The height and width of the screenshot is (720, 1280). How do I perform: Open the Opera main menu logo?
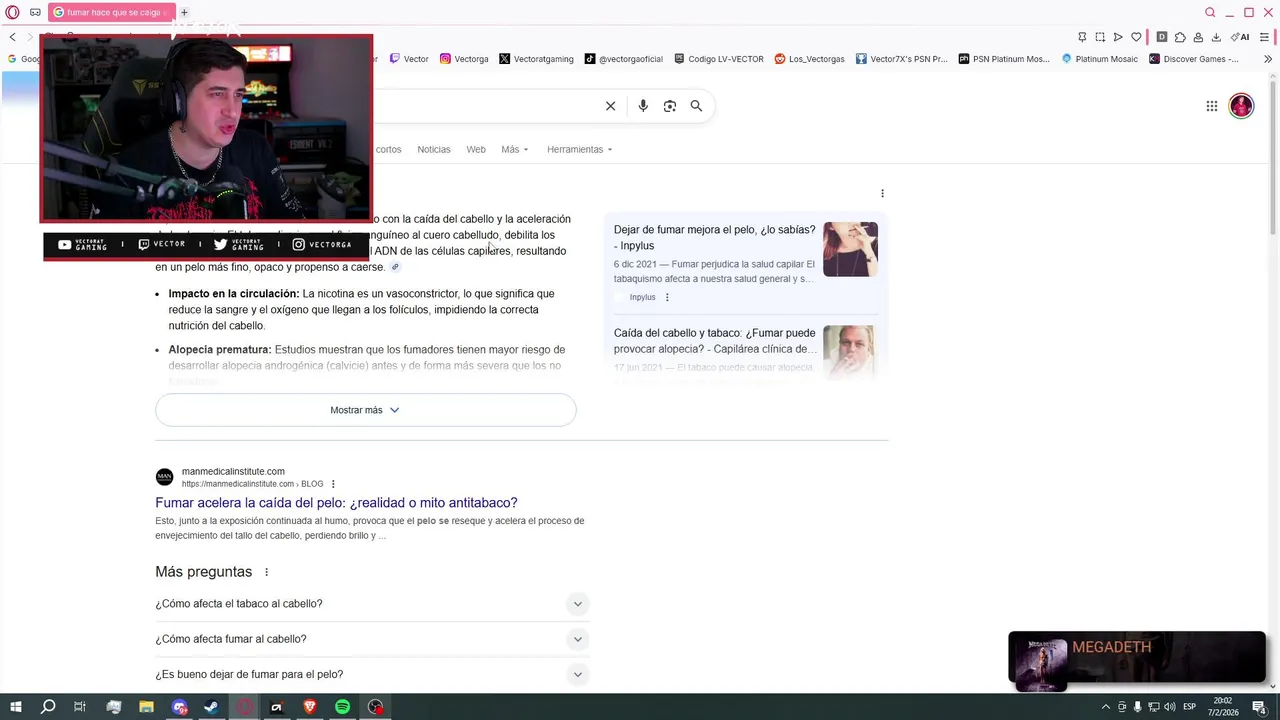[12, 12]
